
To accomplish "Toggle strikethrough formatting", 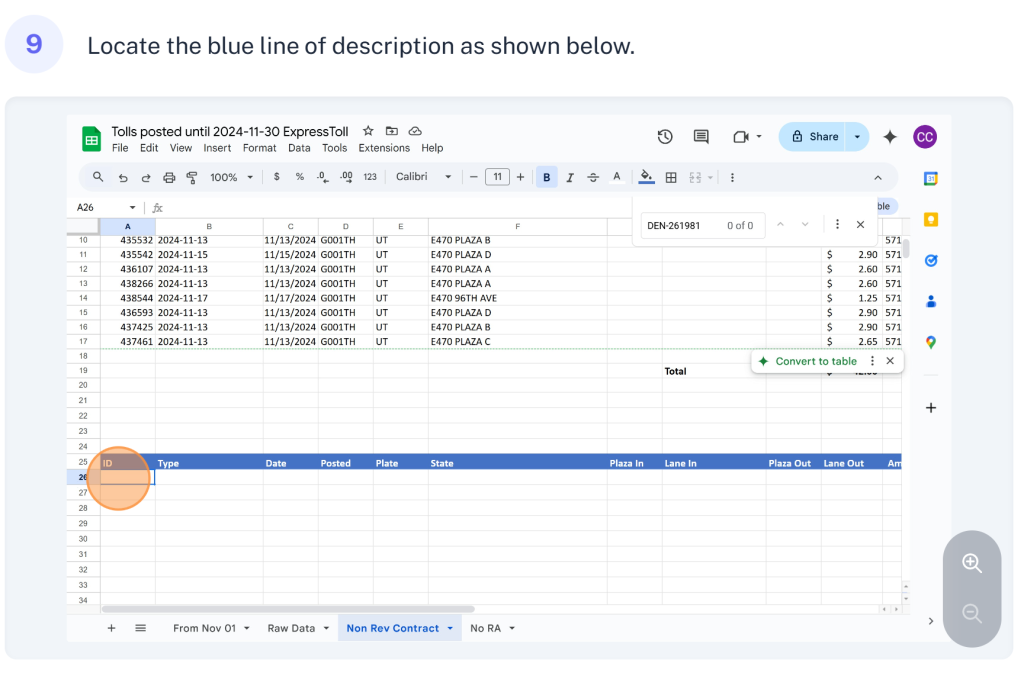I will (593, 177).
